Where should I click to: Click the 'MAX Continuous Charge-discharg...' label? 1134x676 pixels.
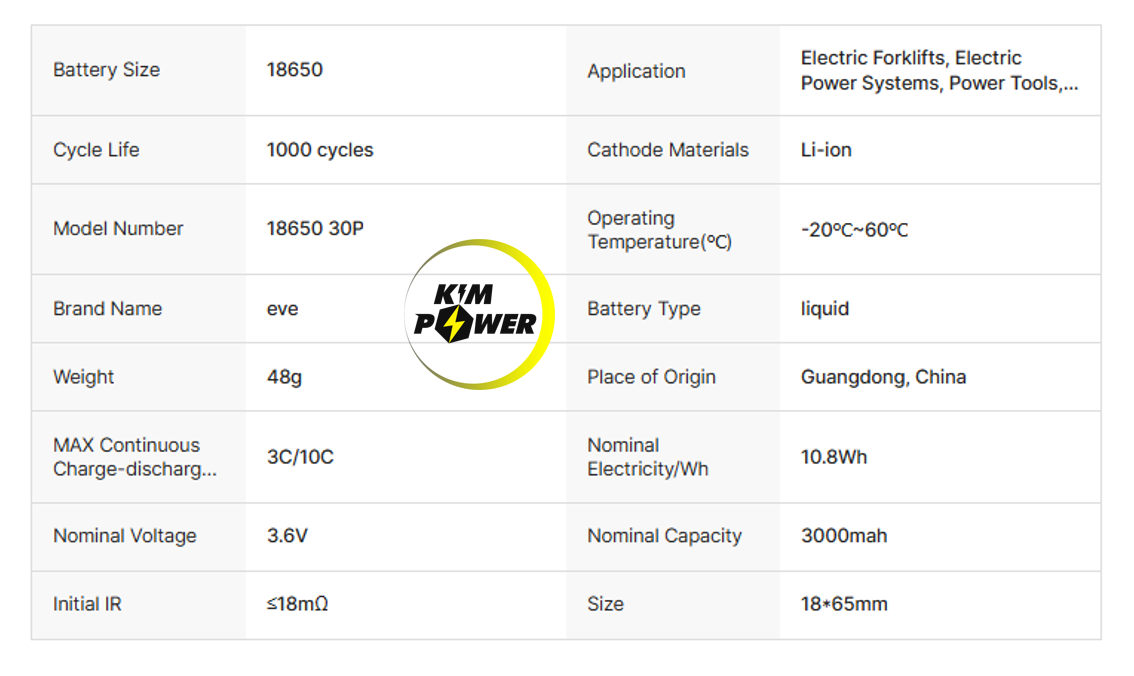[135, 457]
